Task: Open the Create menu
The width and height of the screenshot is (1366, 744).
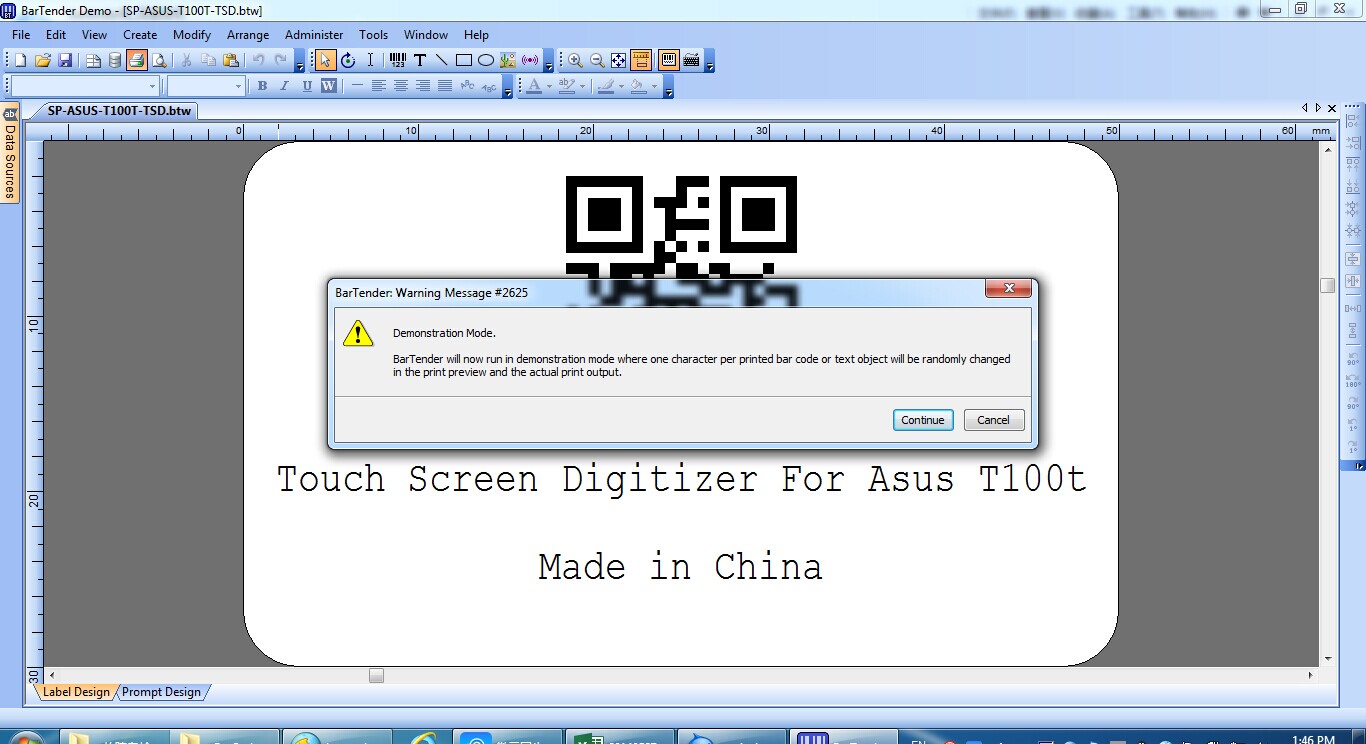Action: pyautogui.click(x=140, y=35)
